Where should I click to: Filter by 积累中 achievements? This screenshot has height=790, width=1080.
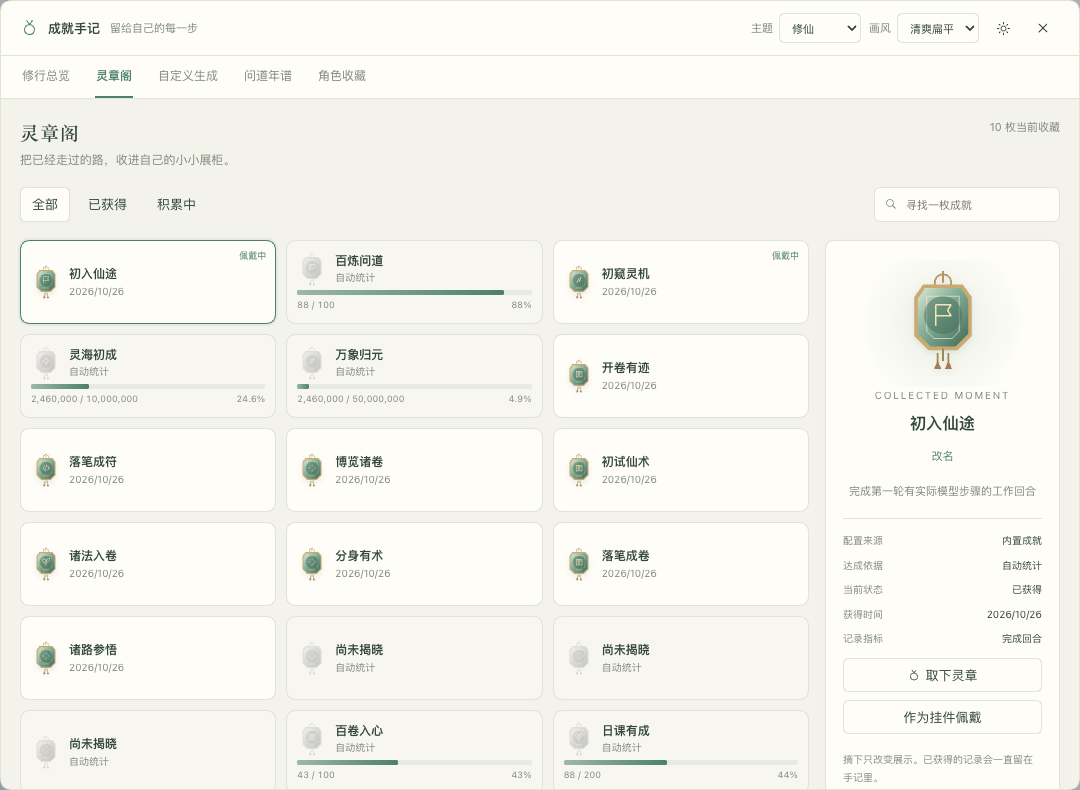[x=176, y=205]
